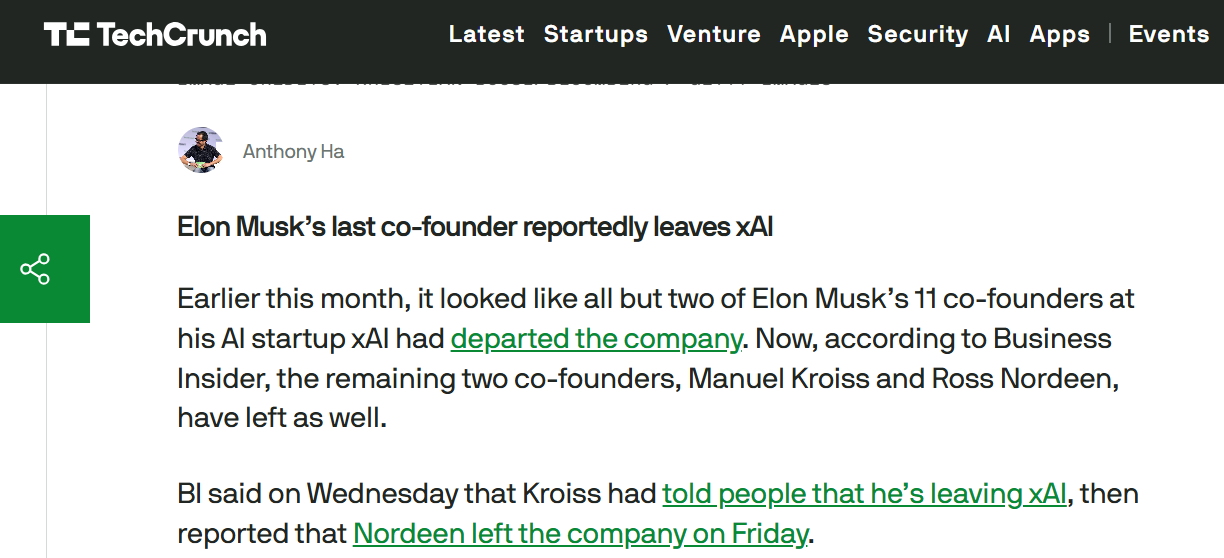1224x558 pixels.
Task: Go to the Latest section
Action: click(486, 34)
